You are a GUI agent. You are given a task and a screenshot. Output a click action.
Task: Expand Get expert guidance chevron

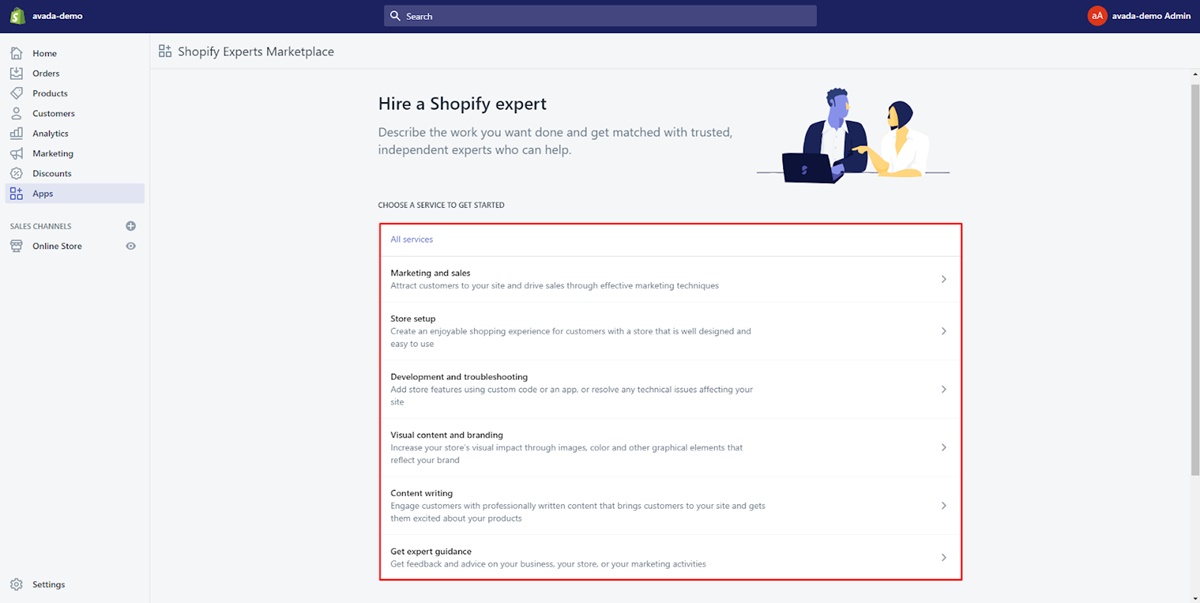click(x=944, y=557)
